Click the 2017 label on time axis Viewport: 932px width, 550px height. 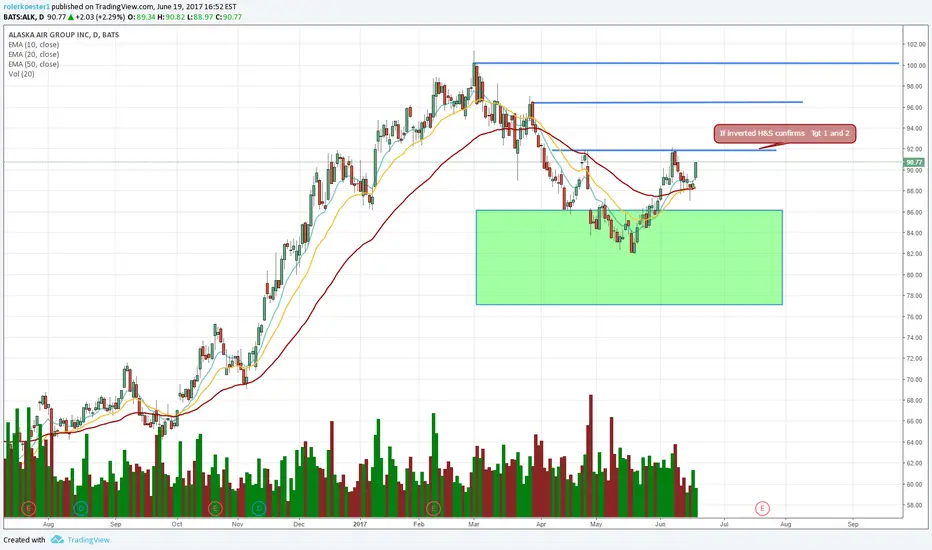pyautogui.click(x=359, y=524)
